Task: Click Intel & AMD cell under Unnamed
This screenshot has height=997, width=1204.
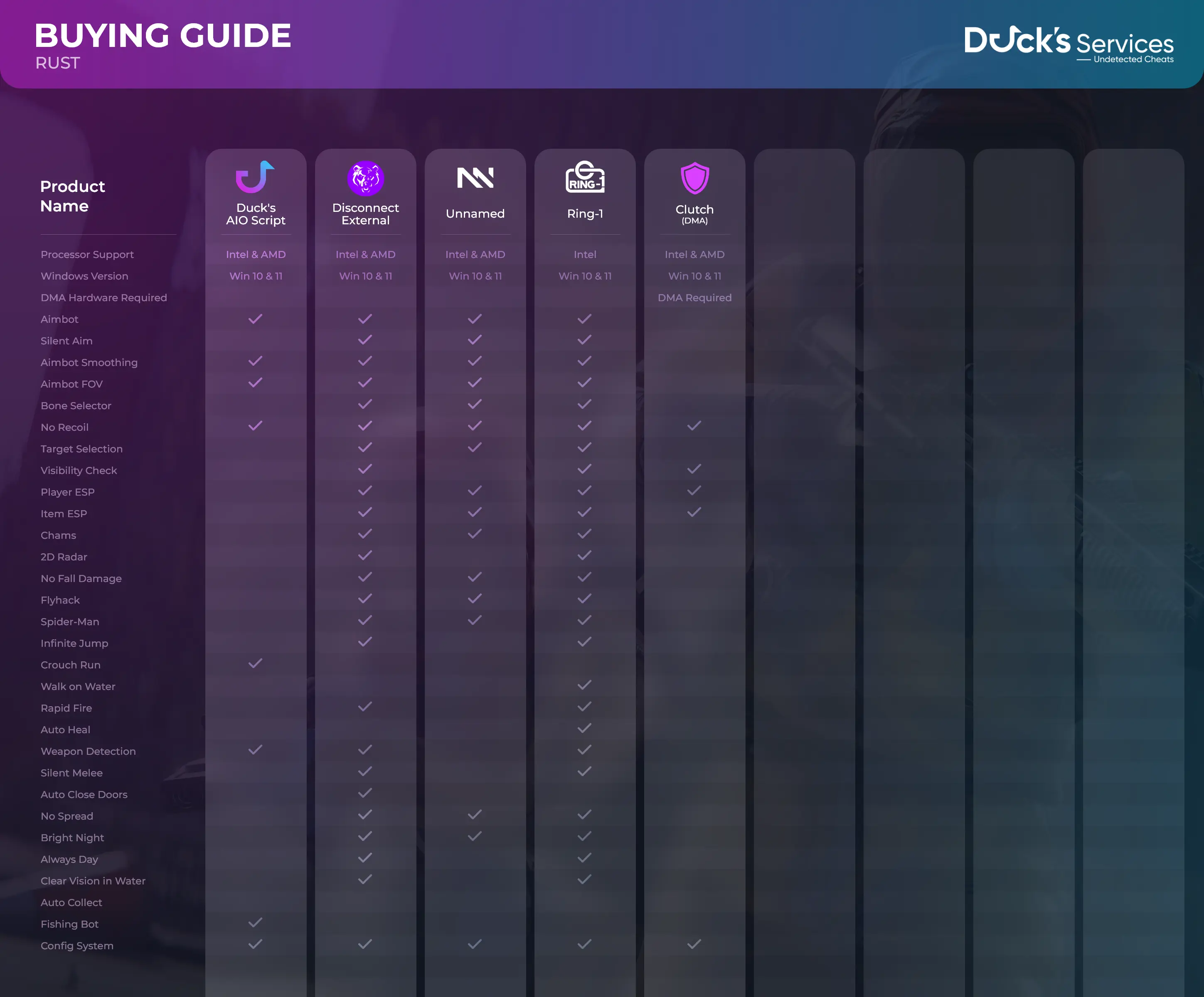Action: [475, 254]
